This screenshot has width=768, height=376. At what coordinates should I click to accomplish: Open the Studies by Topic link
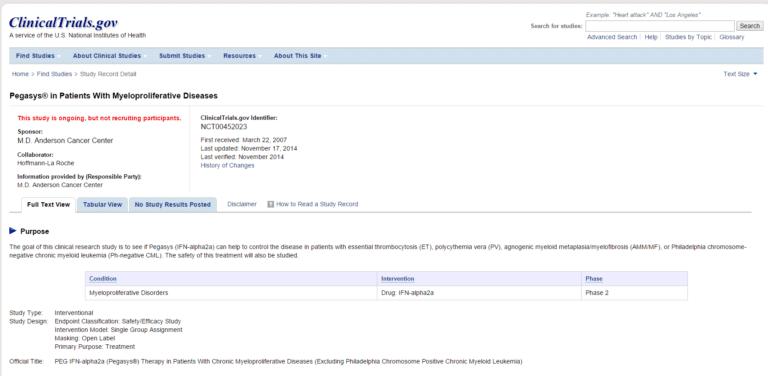[x=689, y=37]
